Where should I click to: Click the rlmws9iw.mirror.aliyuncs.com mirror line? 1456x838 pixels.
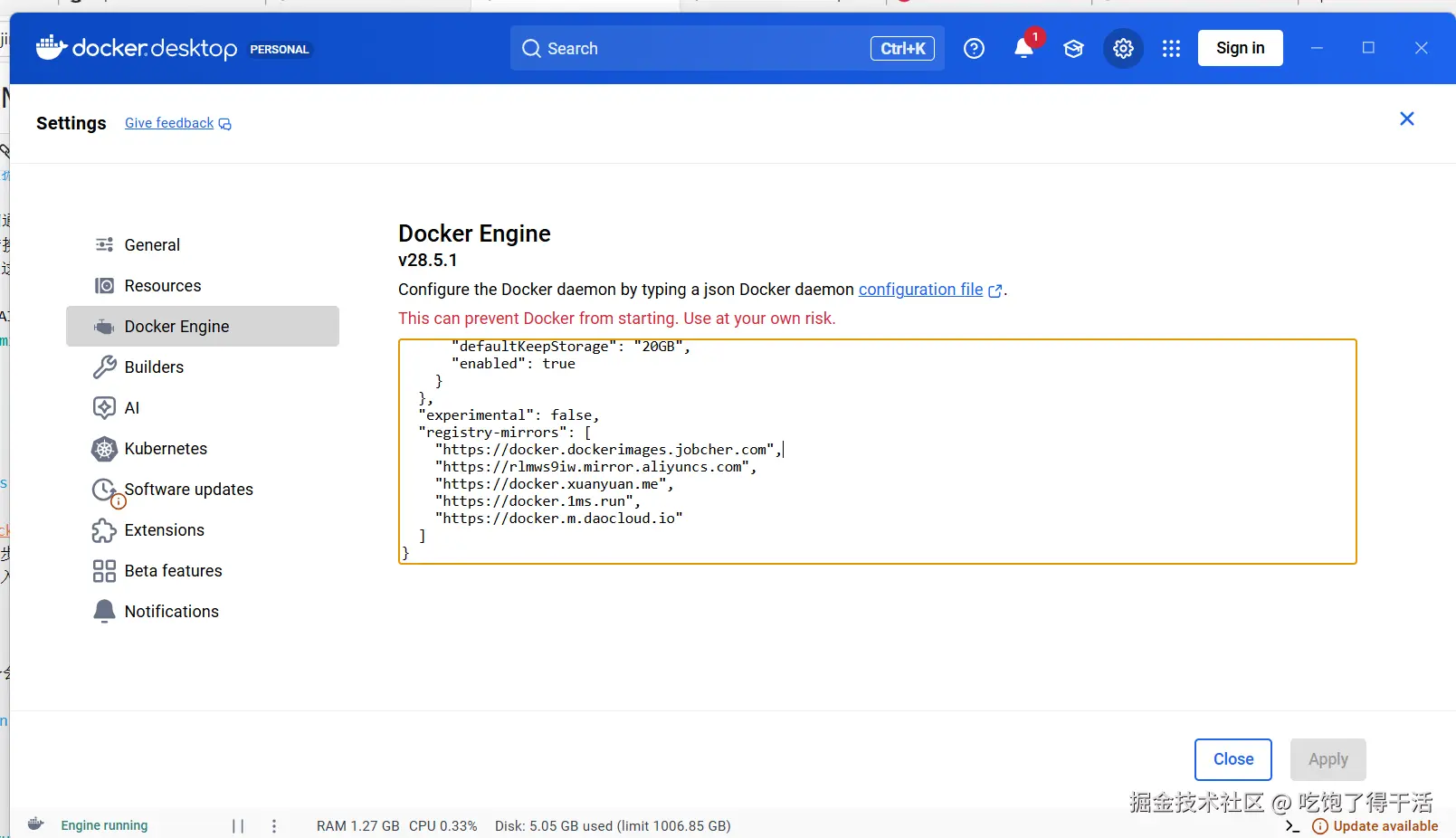(595, 467)
